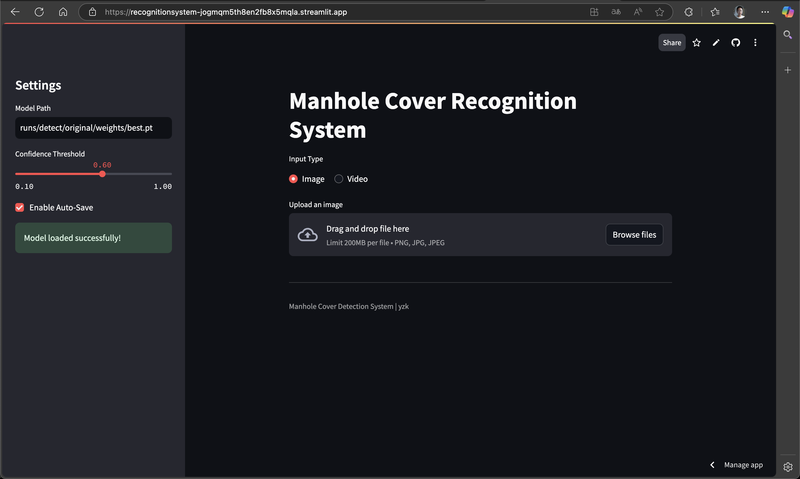Go back with the browser back arrow
The height and width of the screenshot is (479, 800).
(x=15, y=12)
